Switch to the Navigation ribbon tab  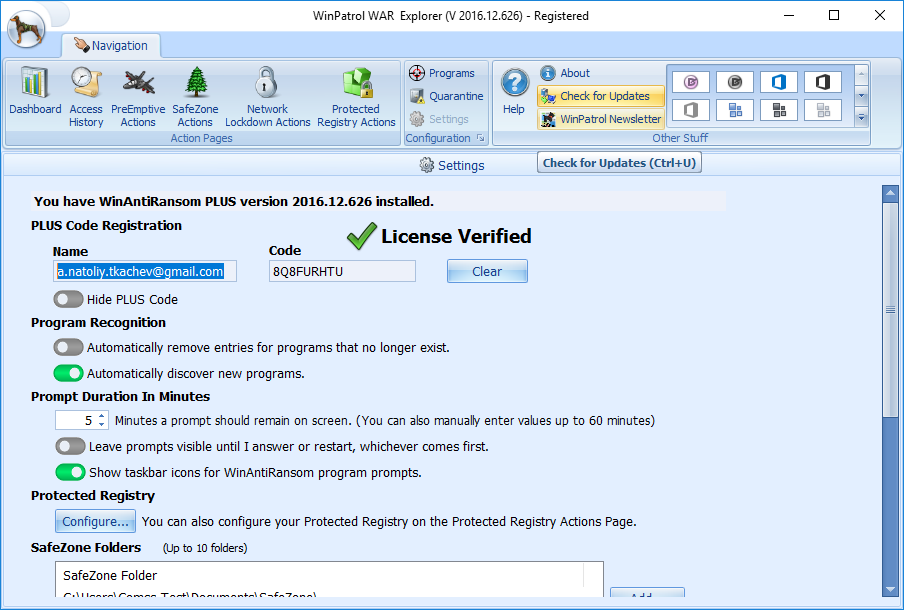click(x=111, y=46)
